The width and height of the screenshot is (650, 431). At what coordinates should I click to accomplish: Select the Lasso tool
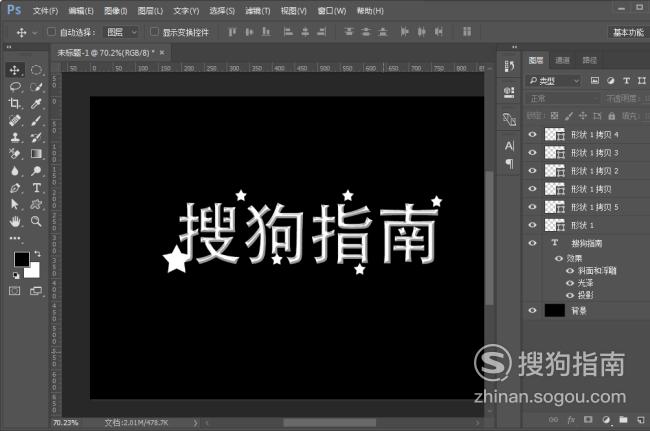tap(15, 87)
